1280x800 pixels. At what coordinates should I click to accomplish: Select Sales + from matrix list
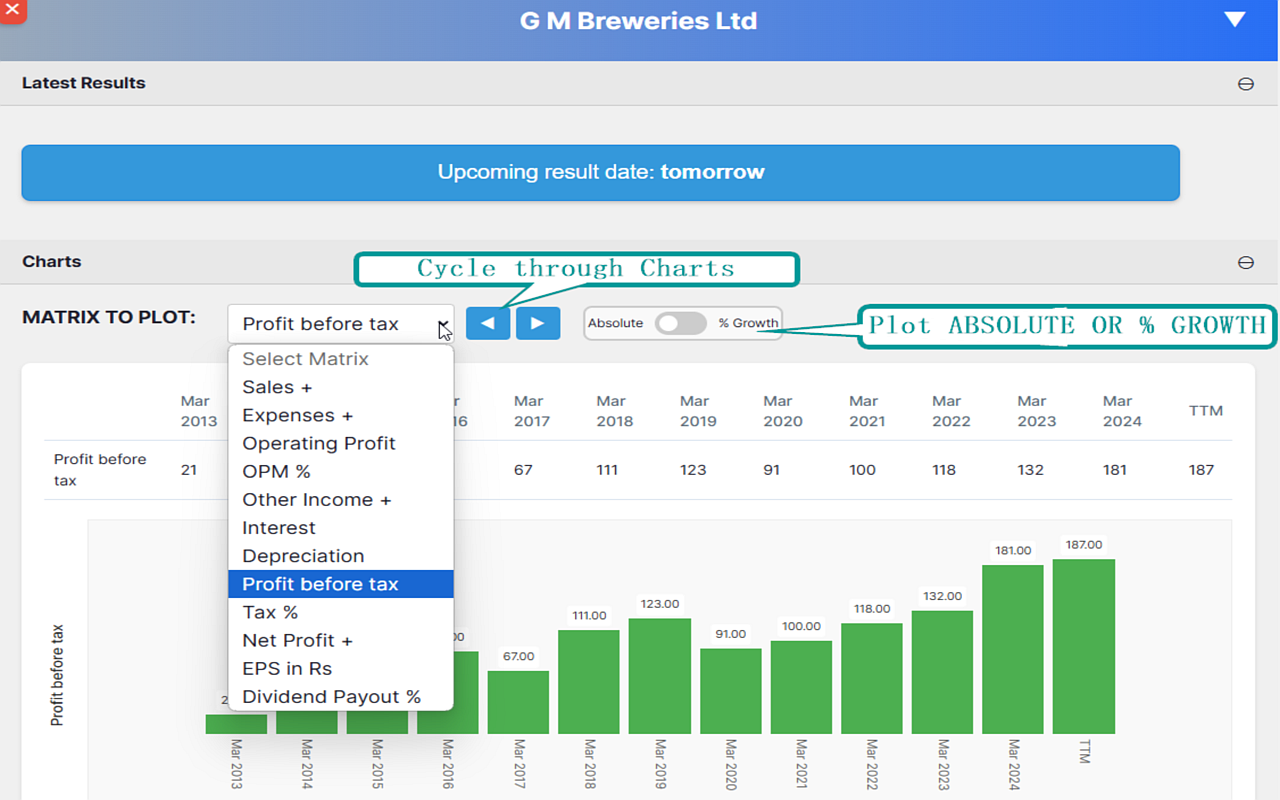[277, 387]
